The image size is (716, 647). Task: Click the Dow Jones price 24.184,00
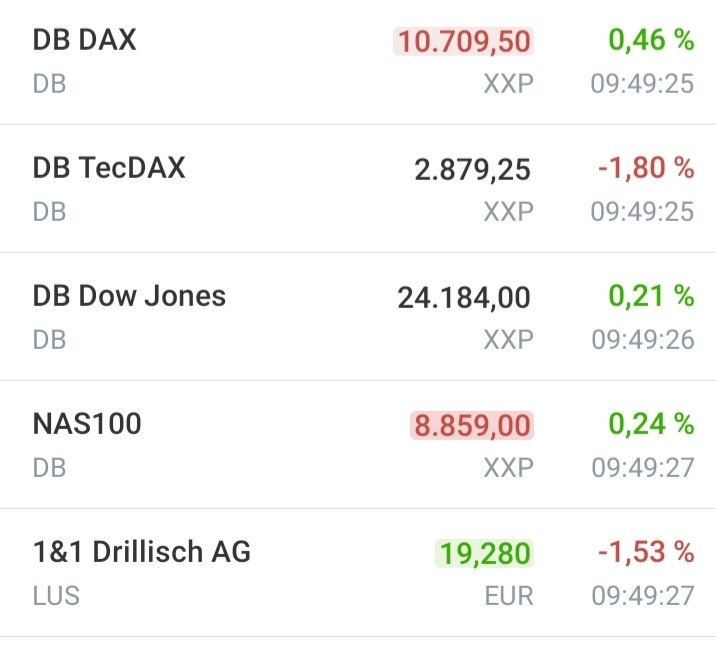(x=464, y=297)
